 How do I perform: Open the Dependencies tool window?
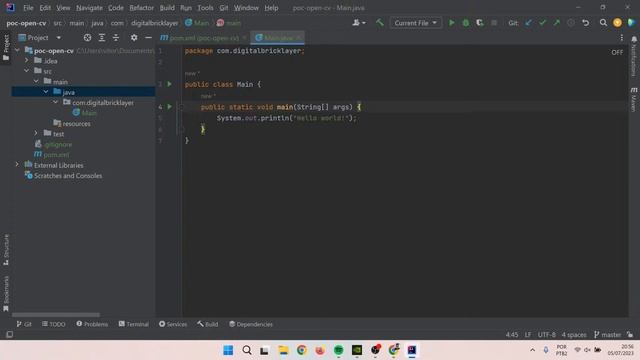pyautogui.click(x=251, y=324)
